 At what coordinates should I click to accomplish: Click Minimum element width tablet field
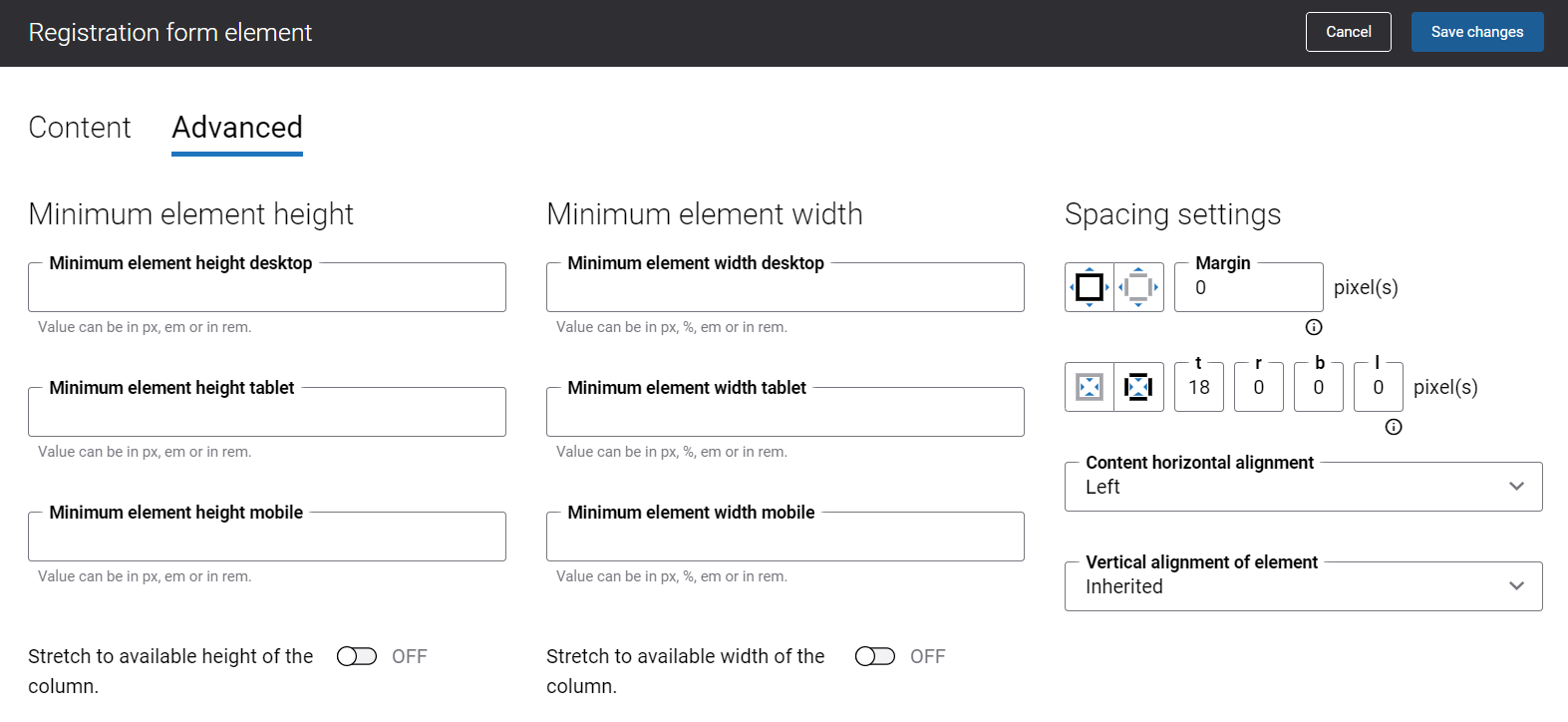click(785, 414)
